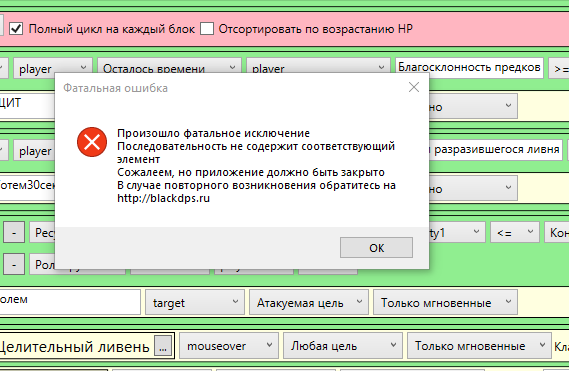Open the Осталось времени dropdown

169,68
